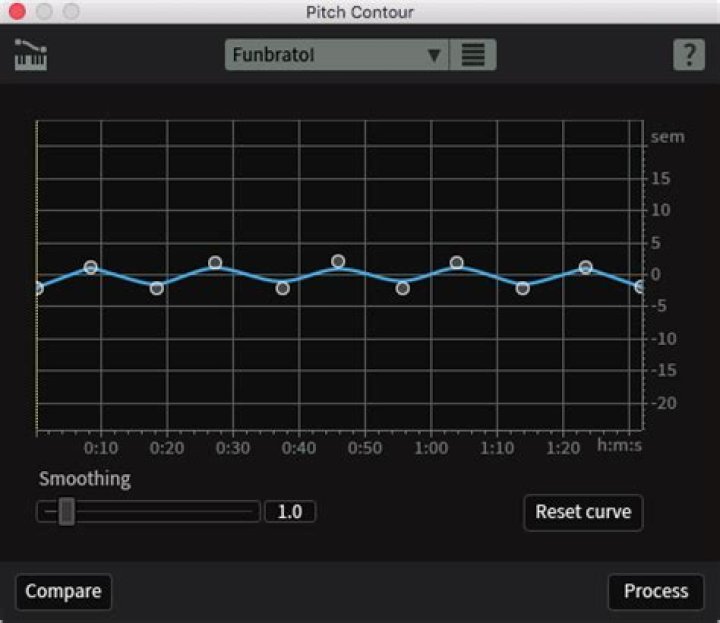Image resolution: width=720 pixels, height=623 pixels.
Task: Select the curve trough point just before 0:20
Action: coord(157,288)
